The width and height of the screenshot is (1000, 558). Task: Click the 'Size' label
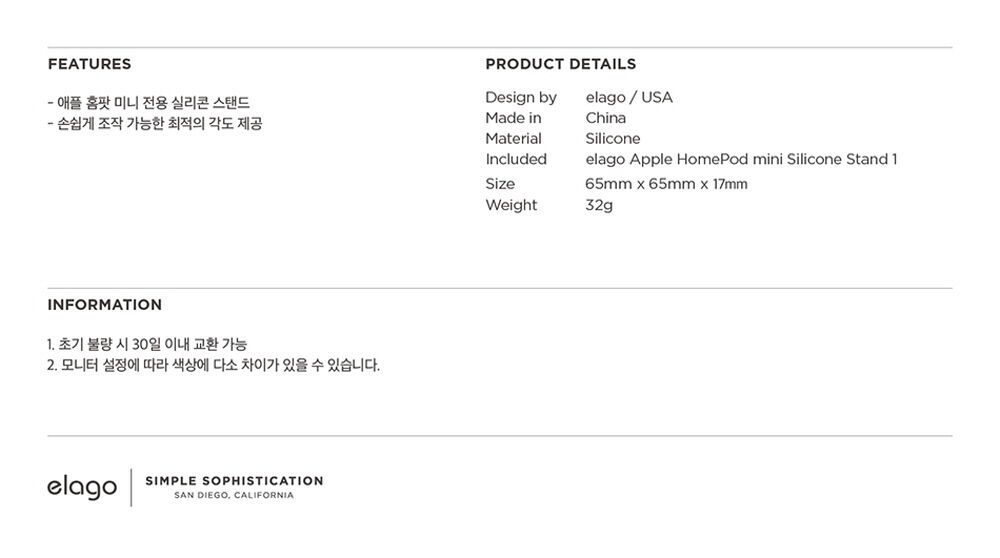(500, 184)
